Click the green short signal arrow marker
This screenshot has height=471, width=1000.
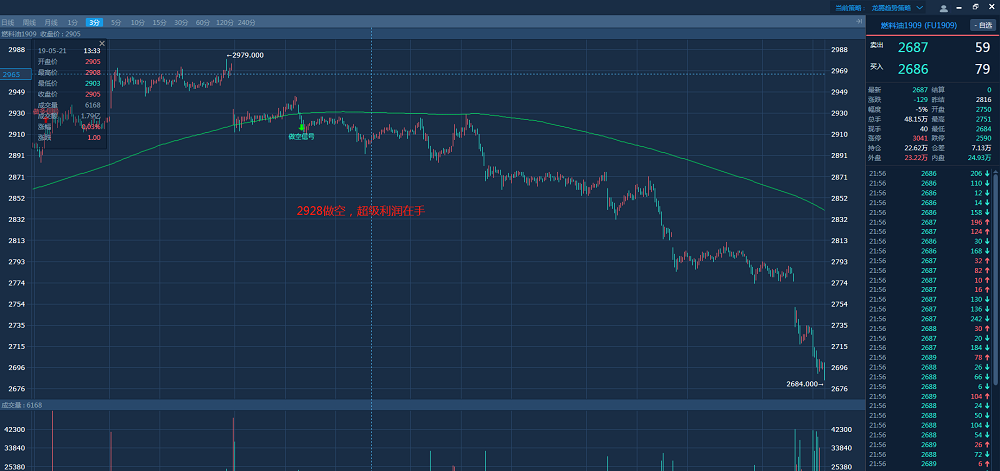(301, 127)
